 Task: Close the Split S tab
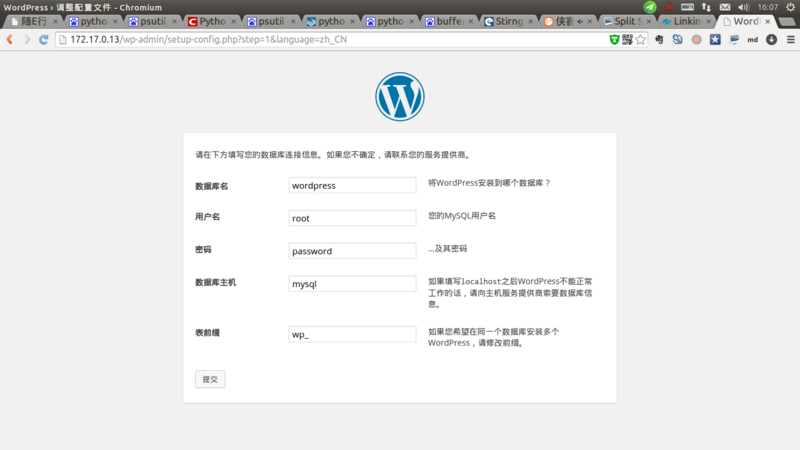648,21
